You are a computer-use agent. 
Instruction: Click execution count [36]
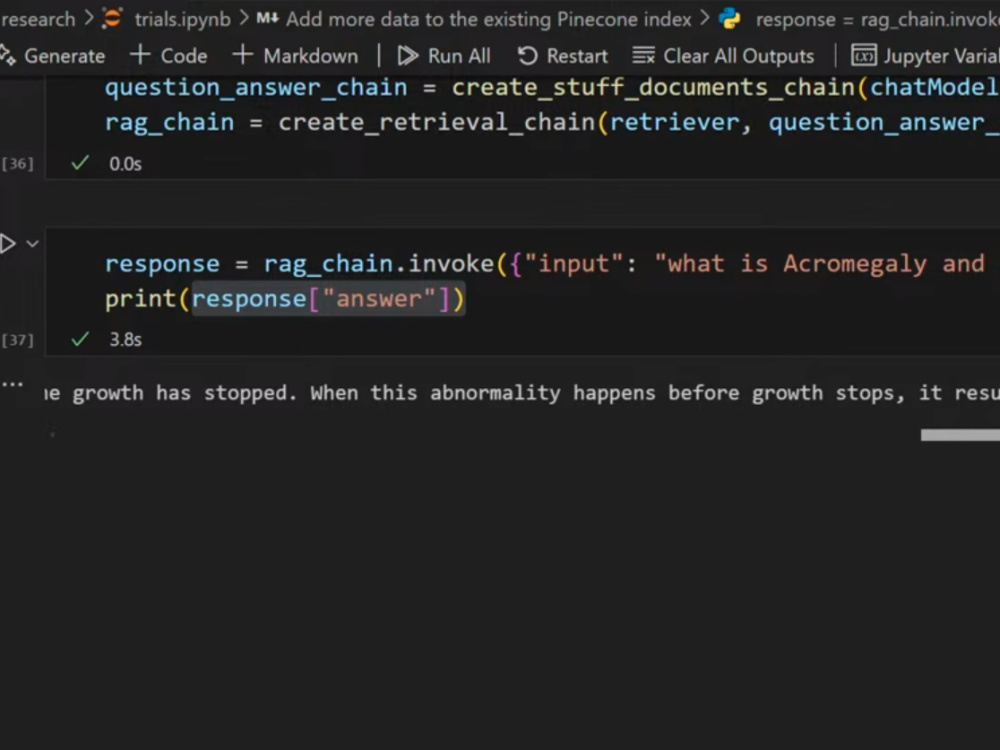pos(18,164)
